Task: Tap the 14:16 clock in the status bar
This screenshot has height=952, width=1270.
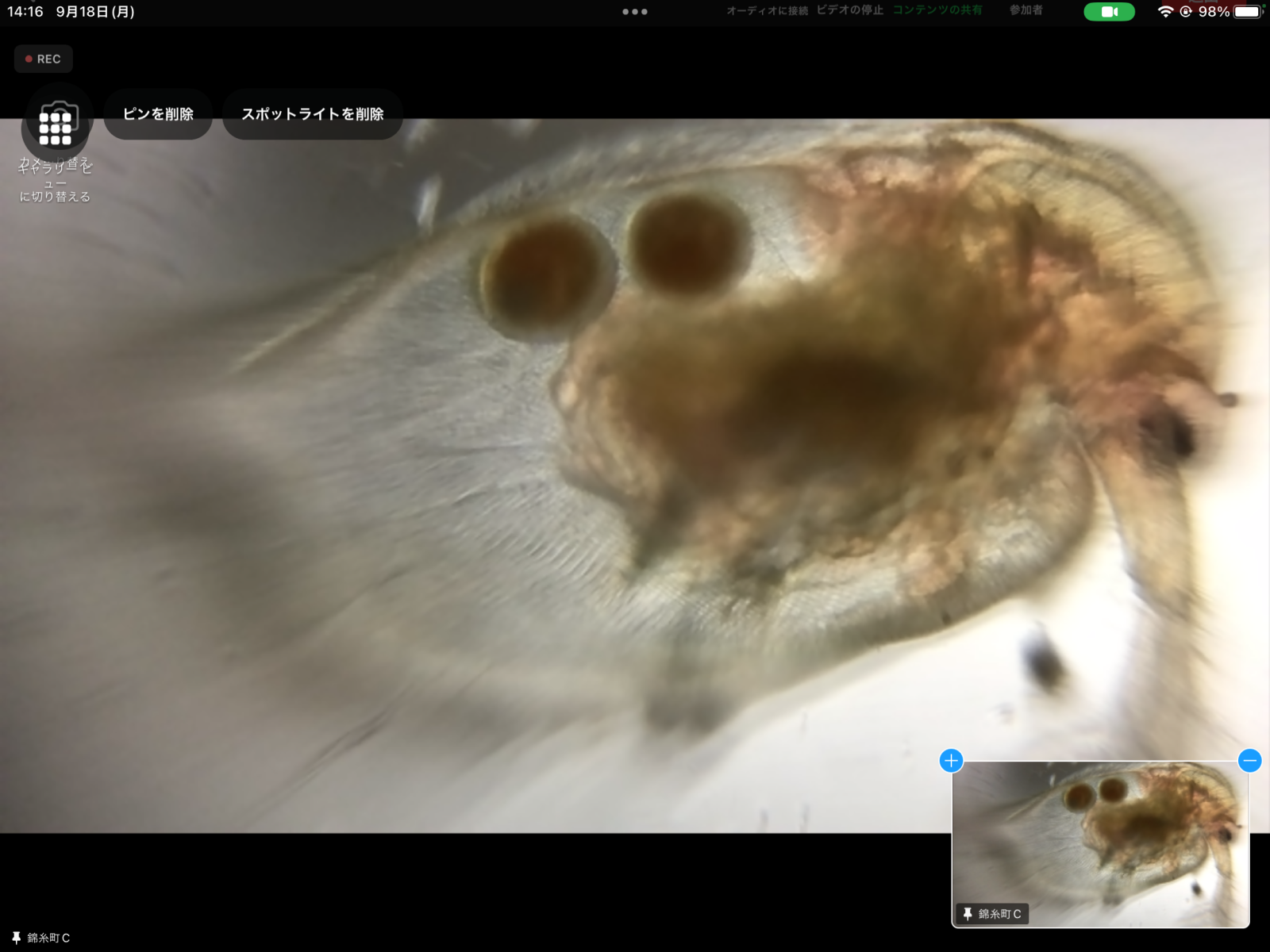Action: 25,12
